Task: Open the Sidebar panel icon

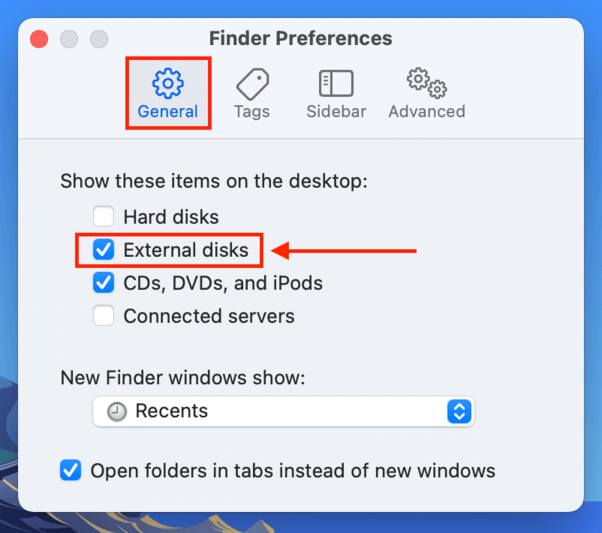Action: coord(336,83)
